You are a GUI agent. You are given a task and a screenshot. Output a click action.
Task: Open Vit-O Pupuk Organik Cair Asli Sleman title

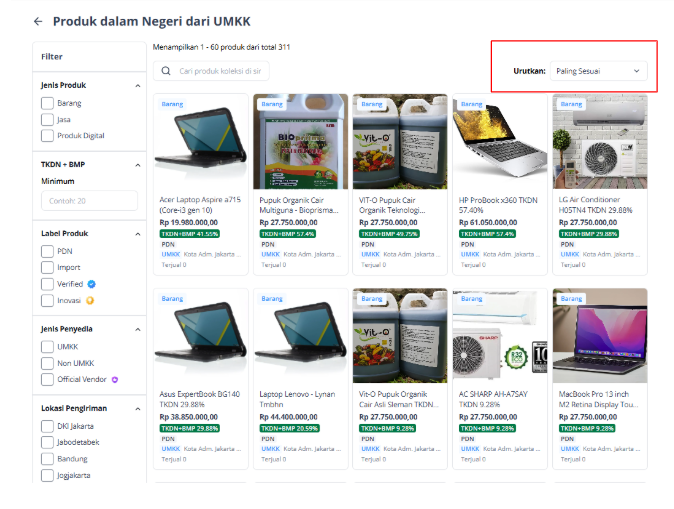(398, 399)
